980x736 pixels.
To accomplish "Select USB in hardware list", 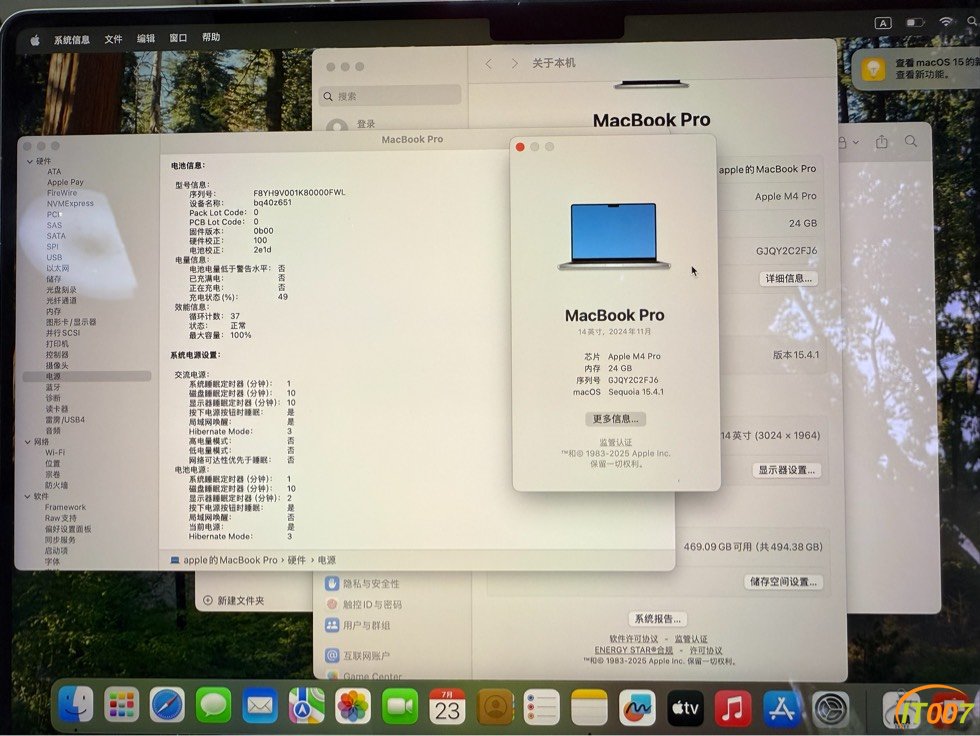I will click(x=54, y=257).
